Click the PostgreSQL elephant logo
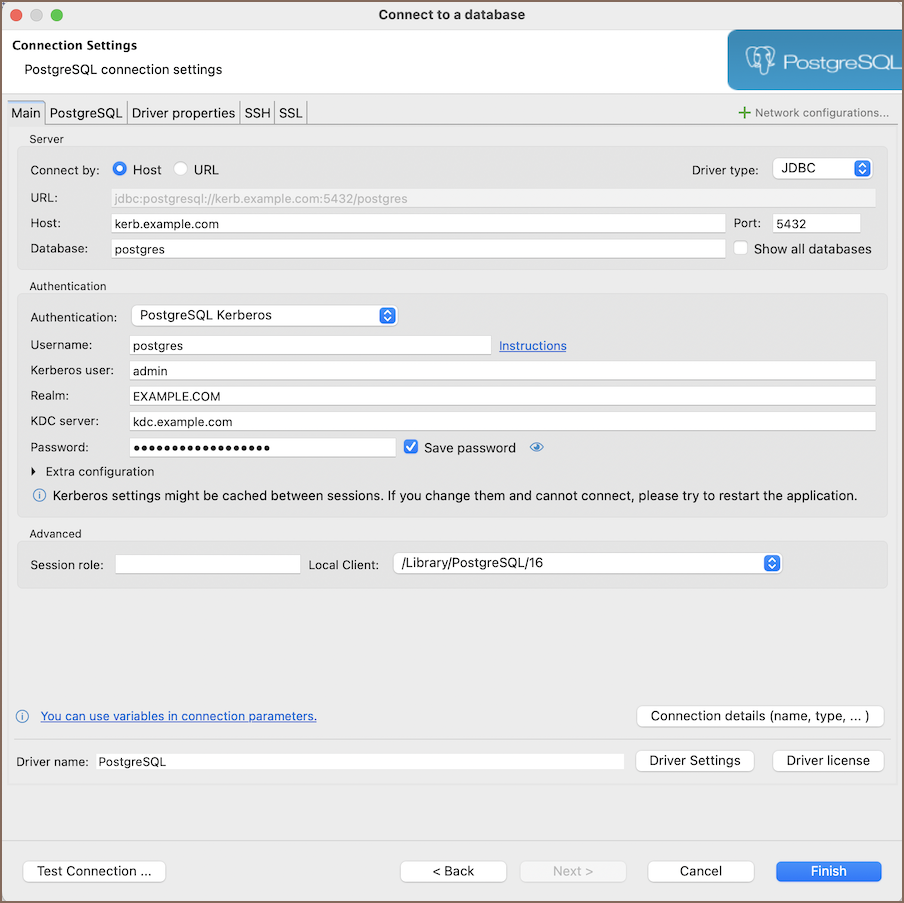Image resolution: width=904 pixels, height=903 pixels. [761, 61]
